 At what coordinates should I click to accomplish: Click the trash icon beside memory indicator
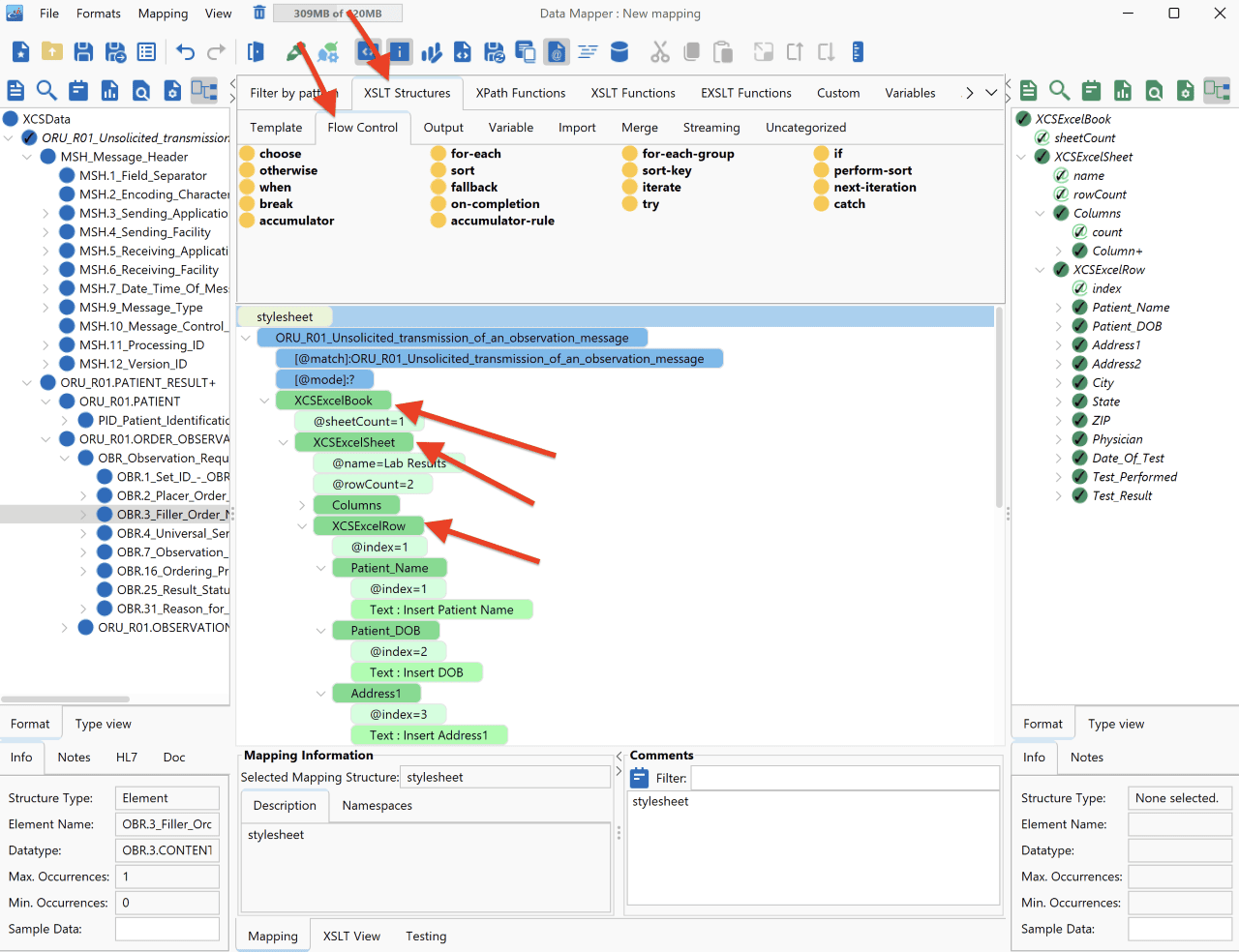point(259,13)
